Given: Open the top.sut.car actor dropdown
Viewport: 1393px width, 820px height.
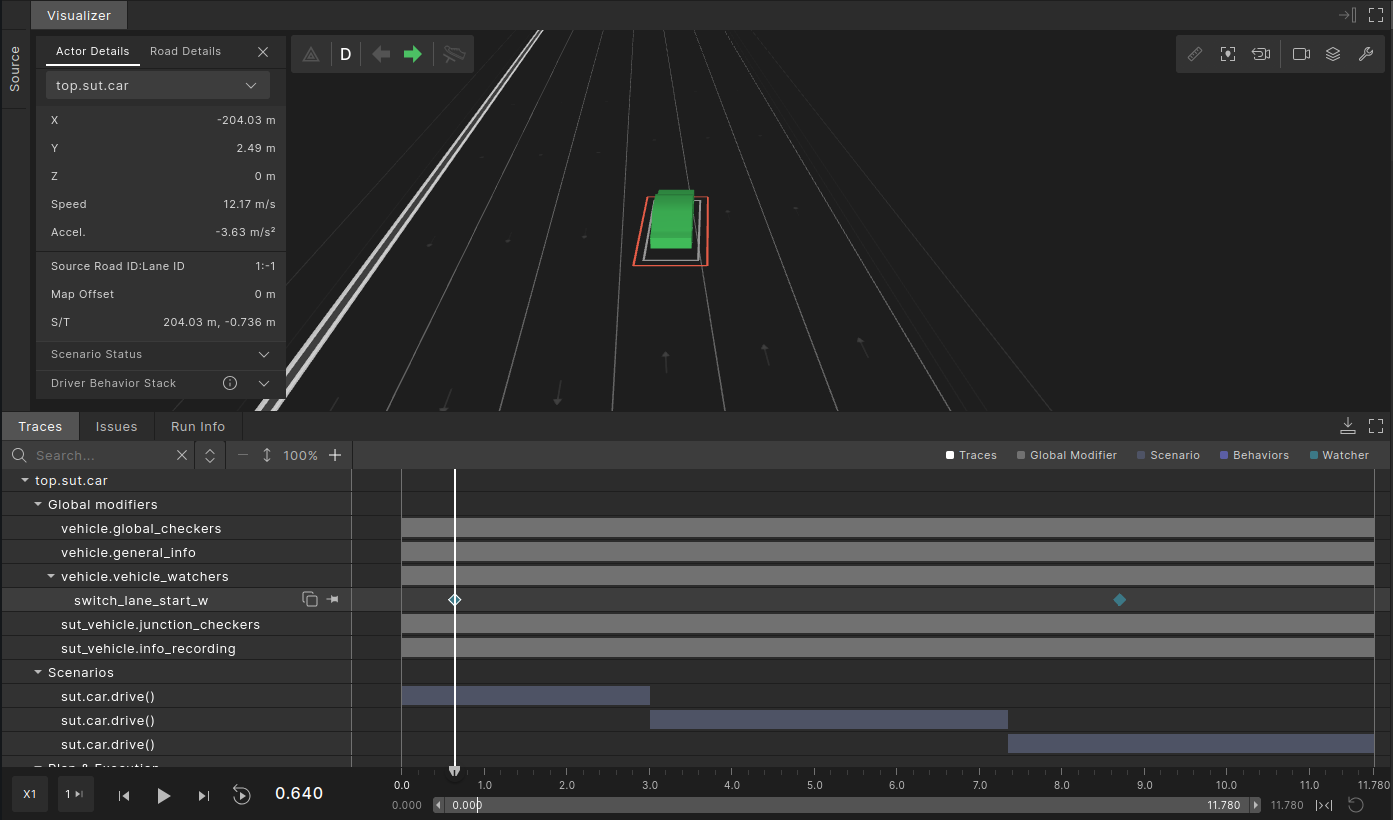Looking at the screenshot, I should coord(158,86).
